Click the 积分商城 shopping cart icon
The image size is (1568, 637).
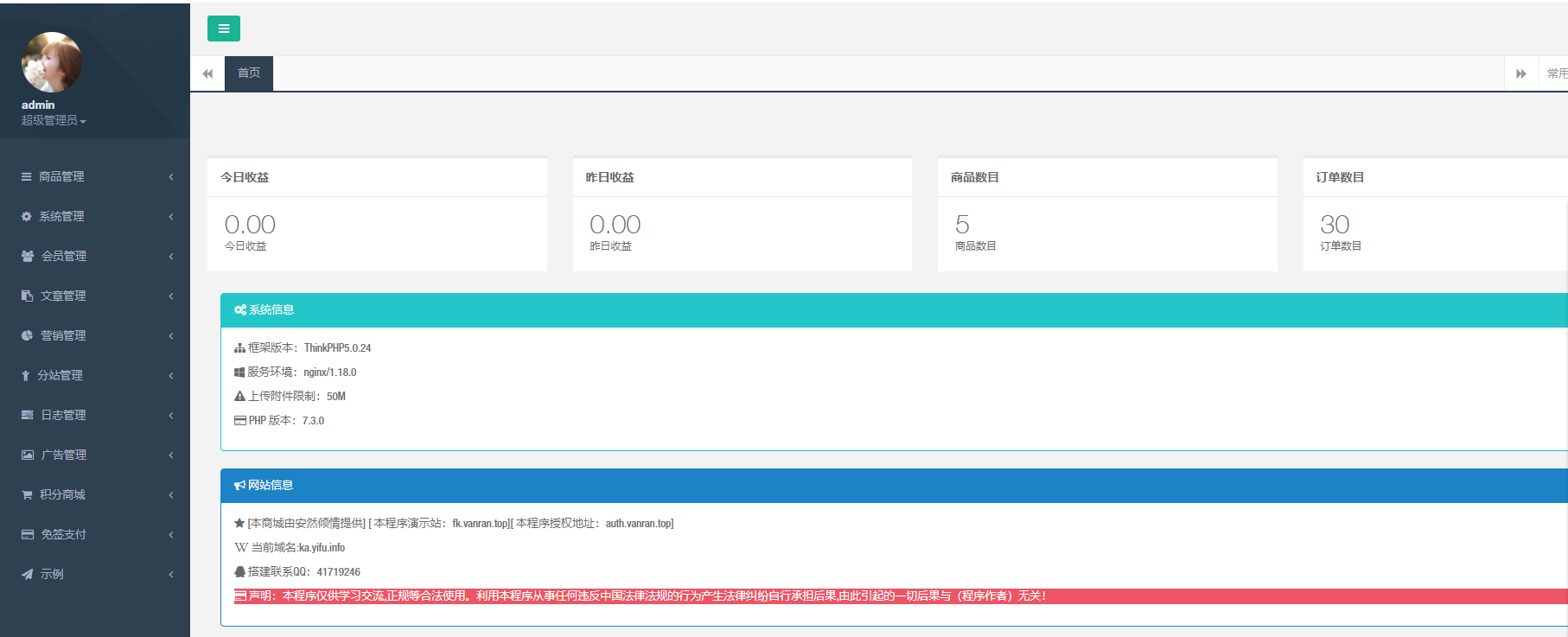click(28, 494)
